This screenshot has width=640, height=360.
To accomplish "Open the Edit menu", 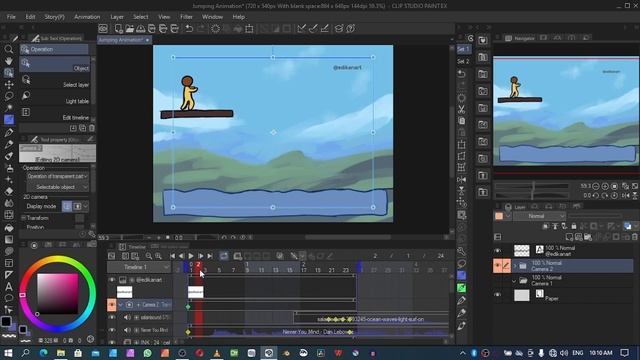I will 30,17.
